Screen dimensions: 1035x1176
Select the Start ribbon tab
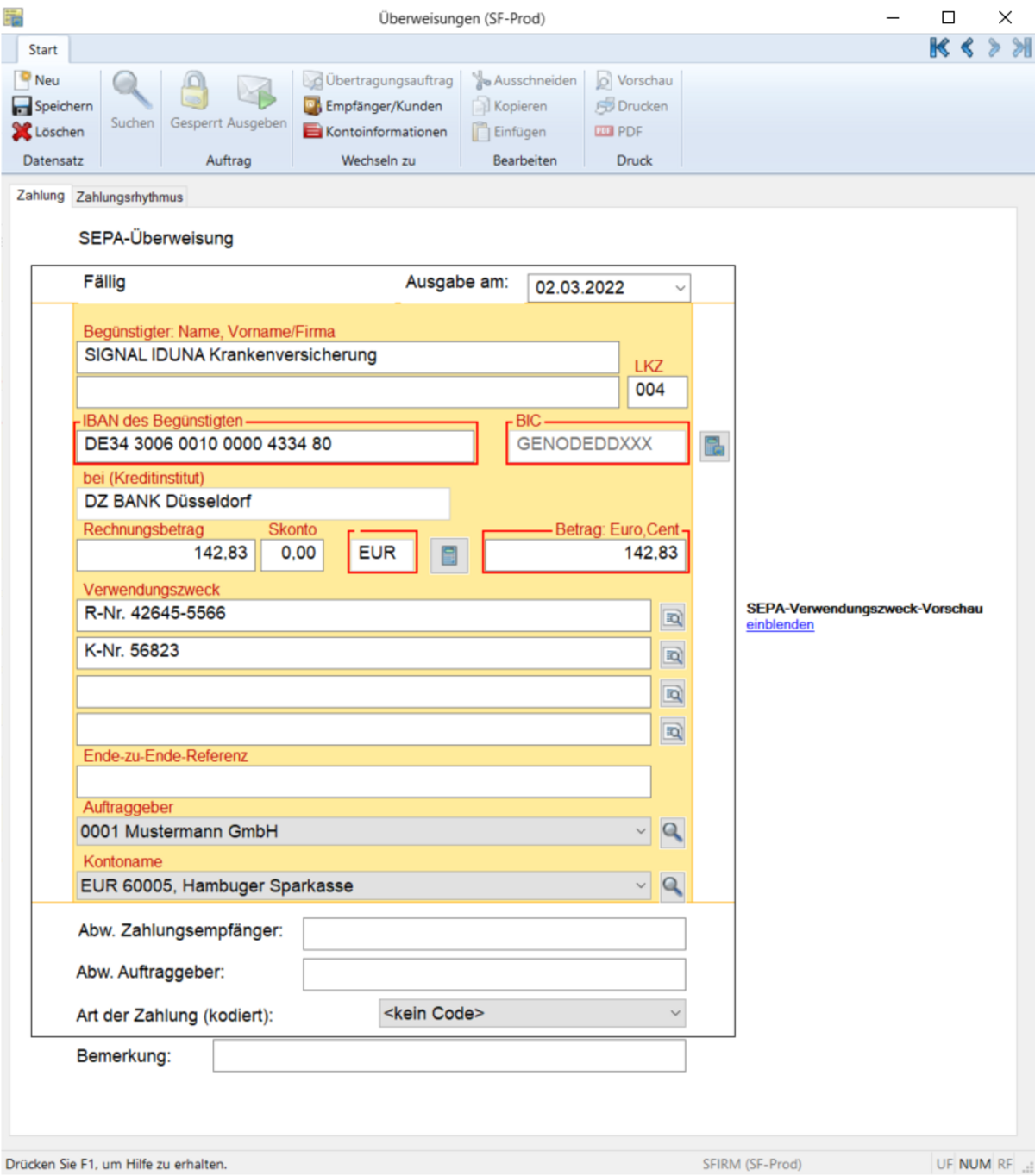coord(42,50)
